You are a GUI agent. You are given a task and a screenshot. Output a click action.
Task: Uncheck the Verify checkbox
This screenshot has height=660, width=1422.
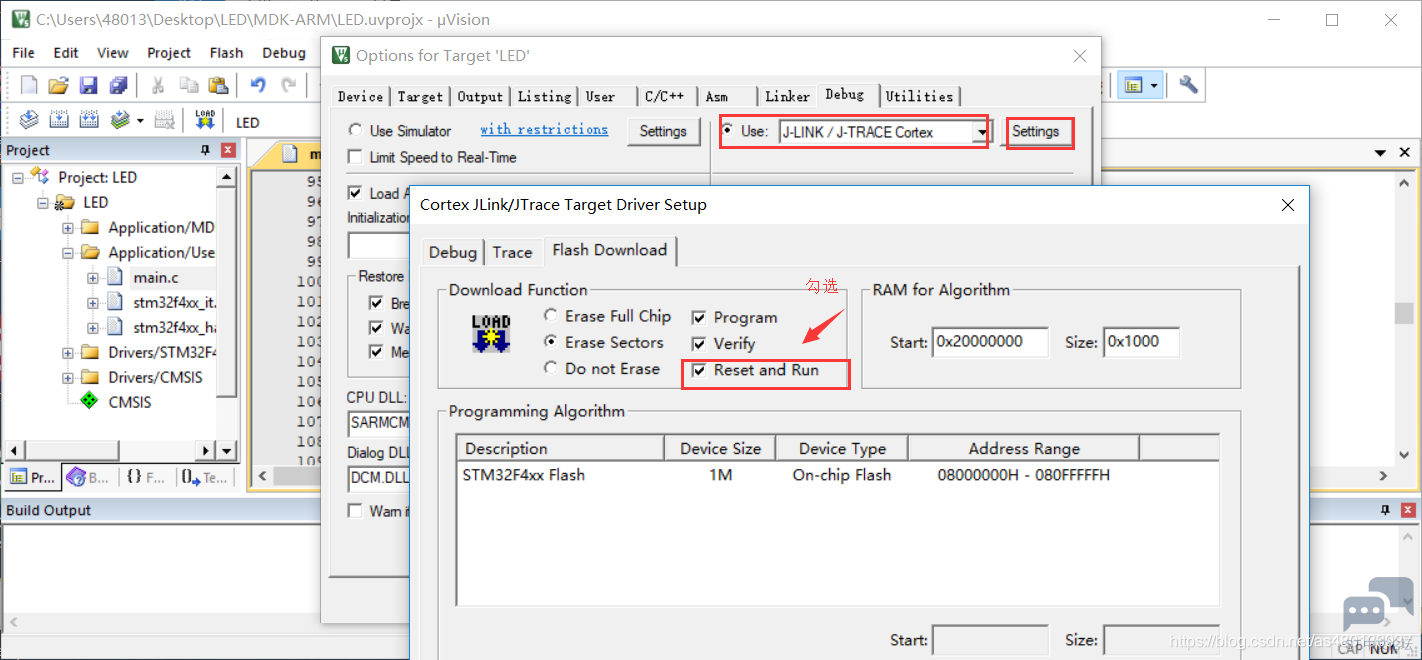coord(699,344)
